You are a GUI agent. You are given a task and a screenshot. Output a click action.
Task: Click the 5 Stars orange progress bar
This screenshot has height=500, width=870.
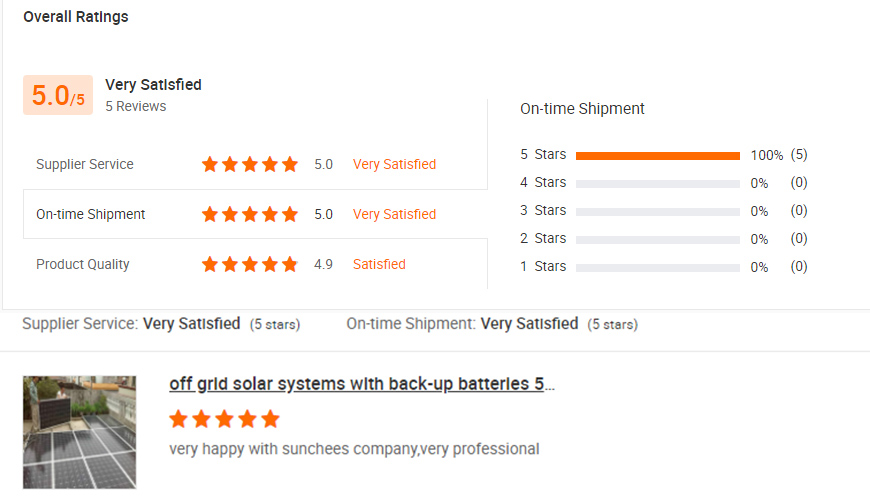click(x=657, y=155)
